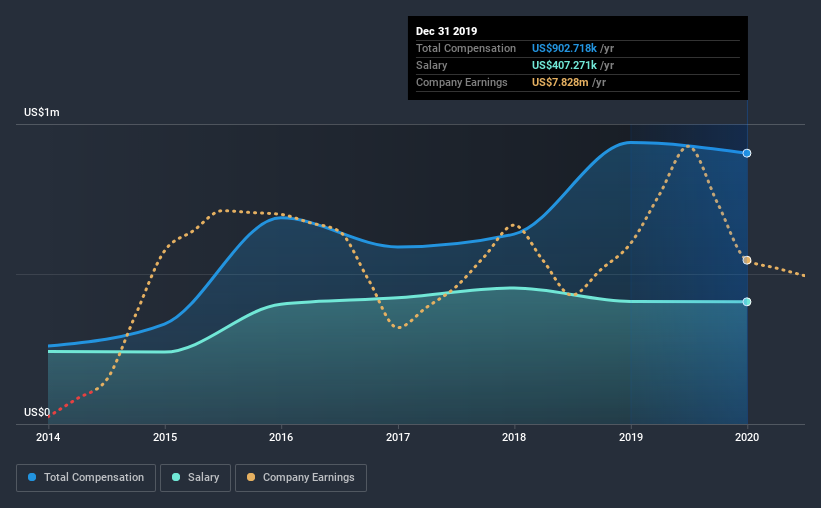Click the blue Total Compensation data point at 2020
The image size is (821, 508).
click(x=747, y=153)
